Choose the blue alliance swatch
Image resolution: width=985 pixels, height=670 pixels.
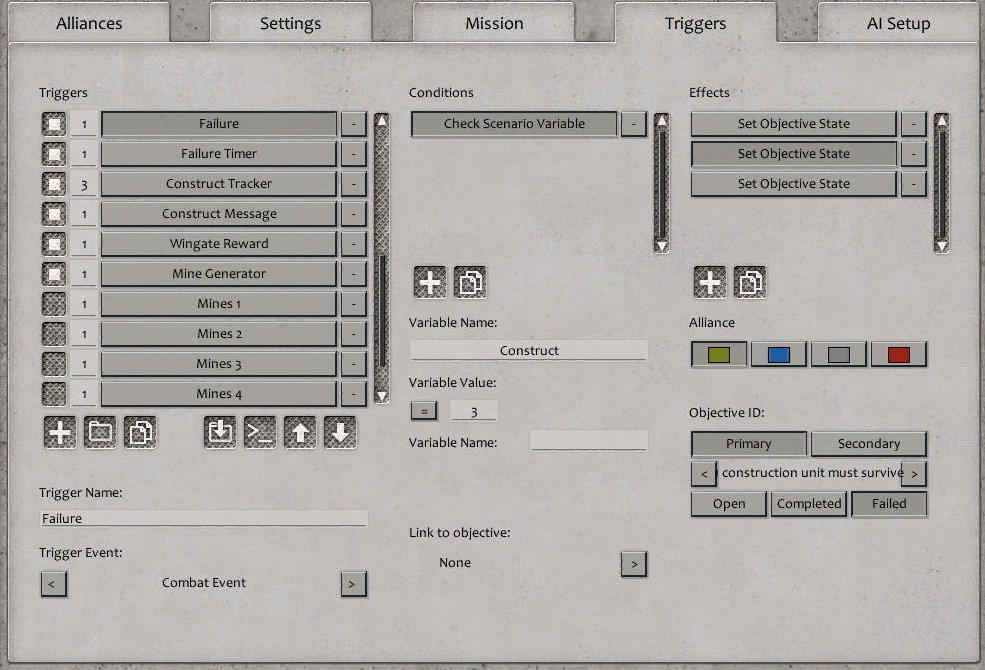click(x=779, y=355)
